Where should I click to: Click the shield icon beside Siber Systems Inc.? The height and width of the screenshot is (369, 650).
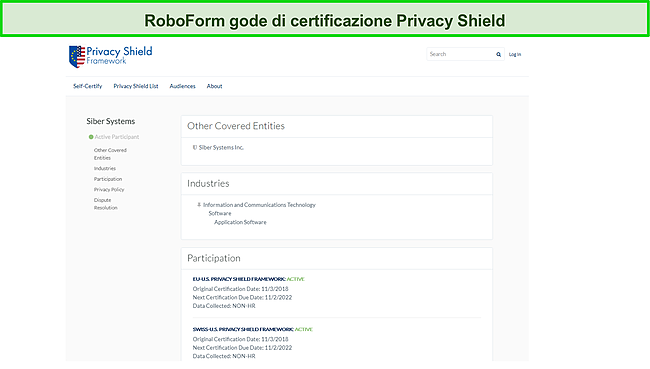[195, 147]
